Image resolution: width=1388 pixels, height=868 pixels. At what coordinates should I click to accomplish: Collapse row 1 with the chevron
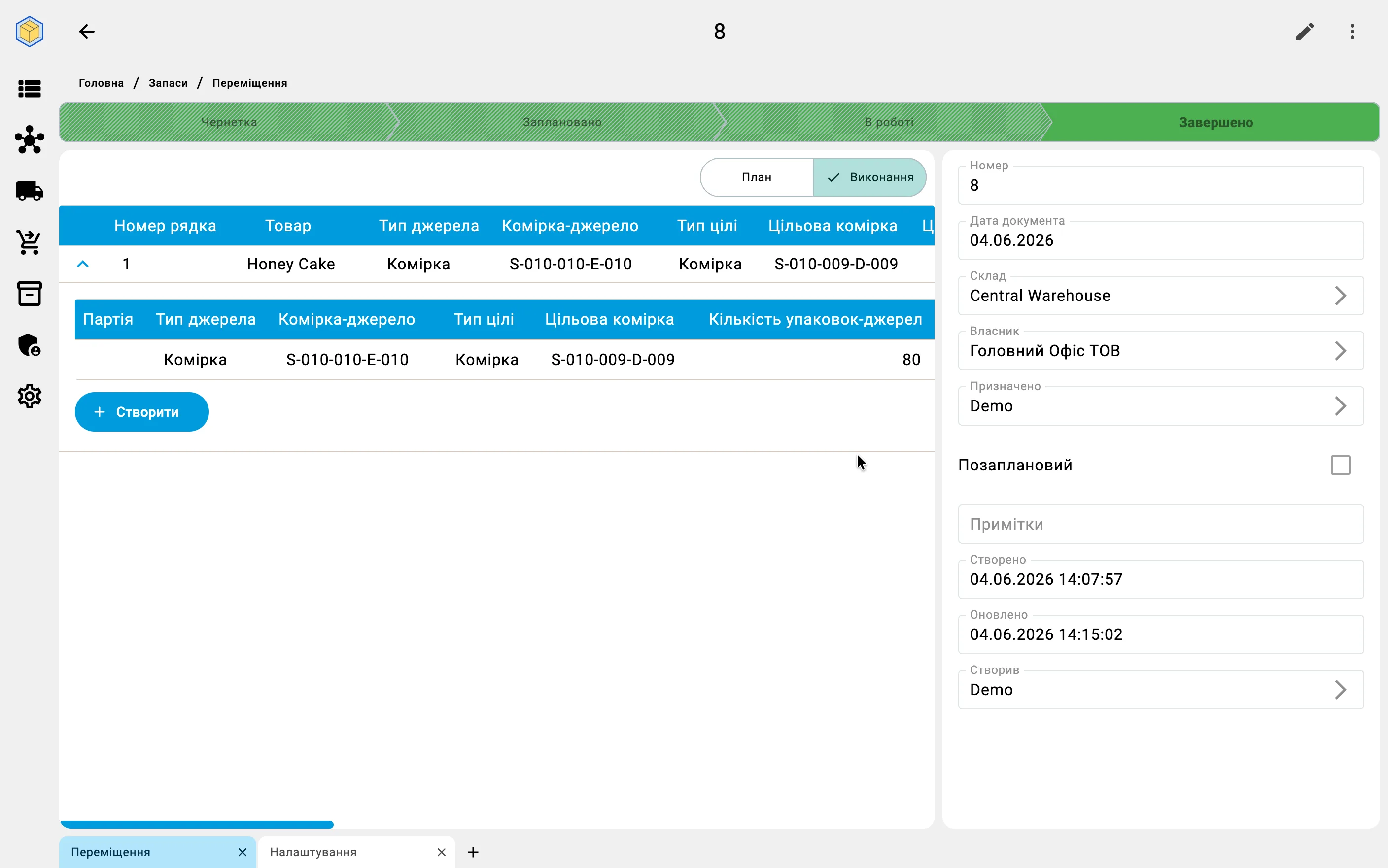[83, 264]
